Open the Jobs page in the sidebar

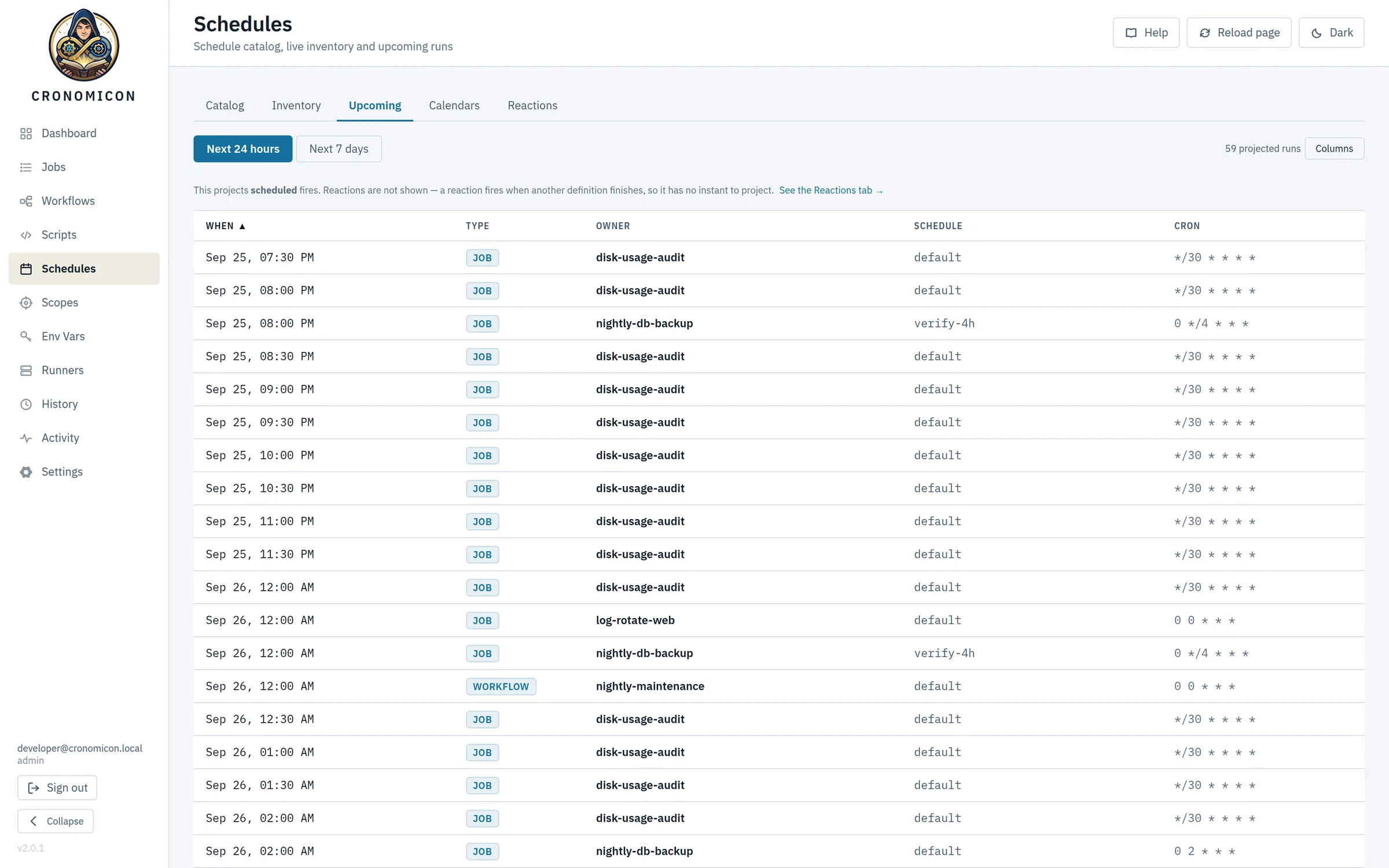point(84,167)
